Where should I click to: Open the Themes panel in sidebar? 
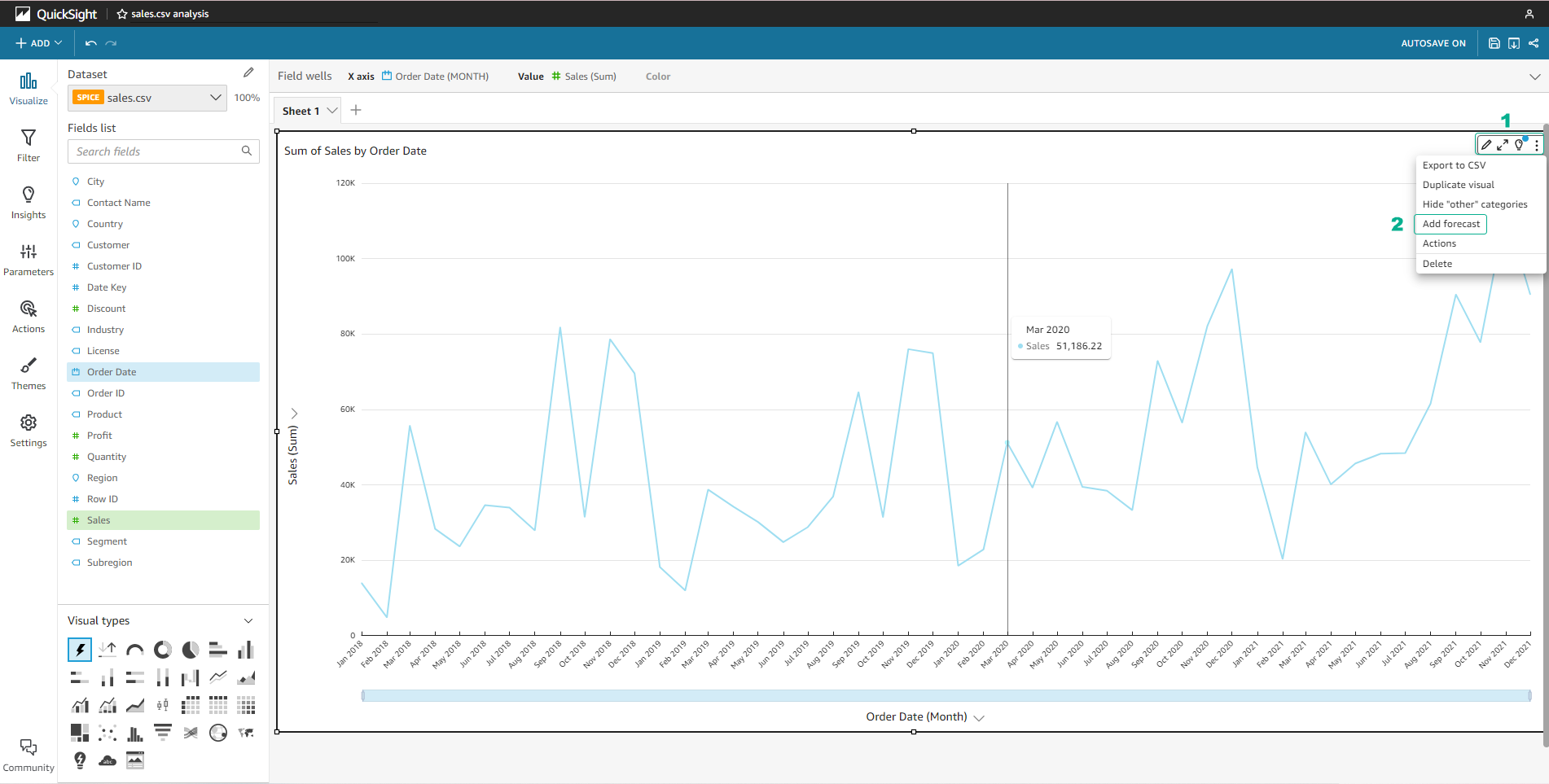click(29, 374)
